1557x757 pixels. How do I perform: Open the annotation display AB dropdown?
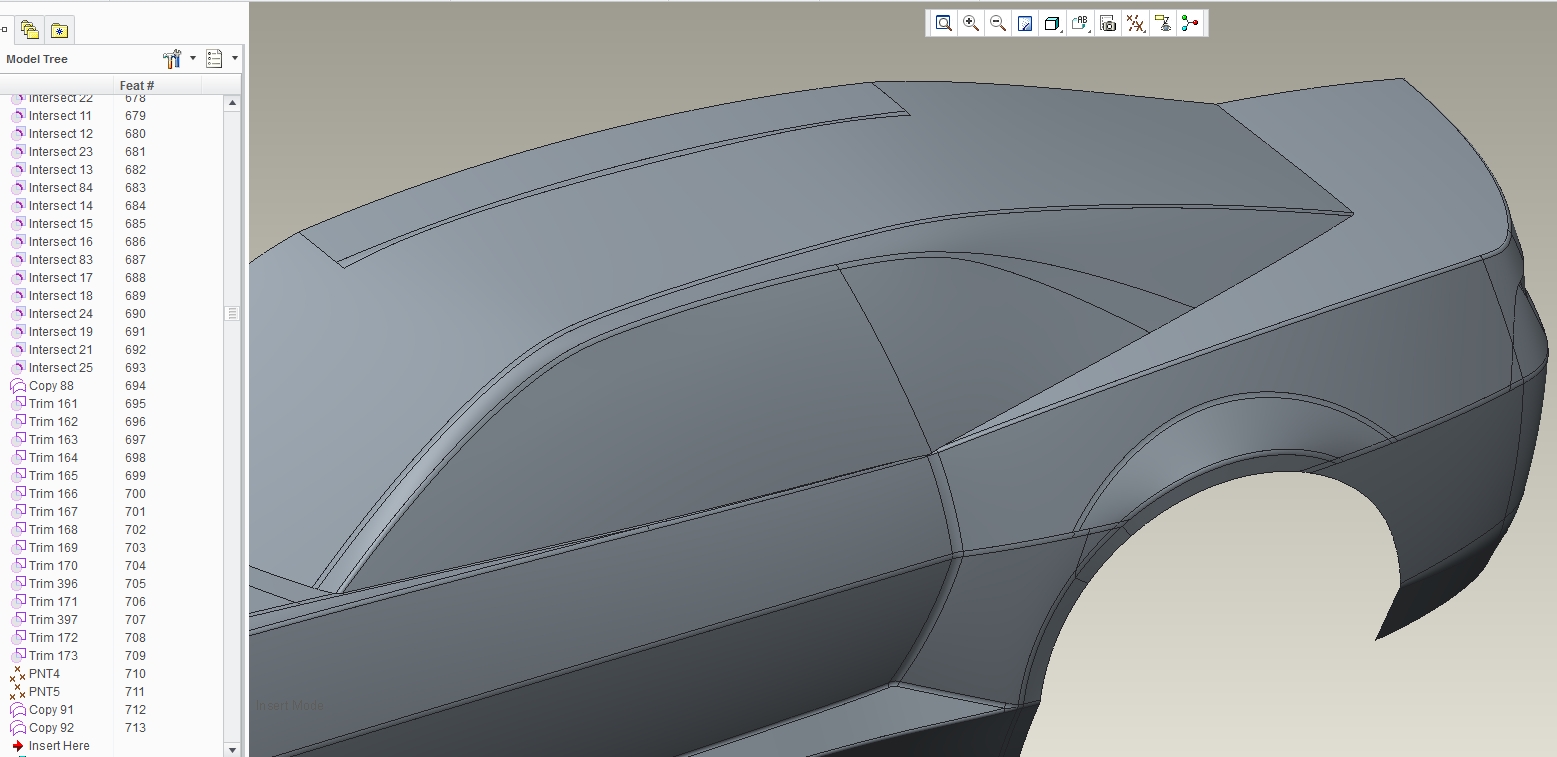[x=1080, y=23]
